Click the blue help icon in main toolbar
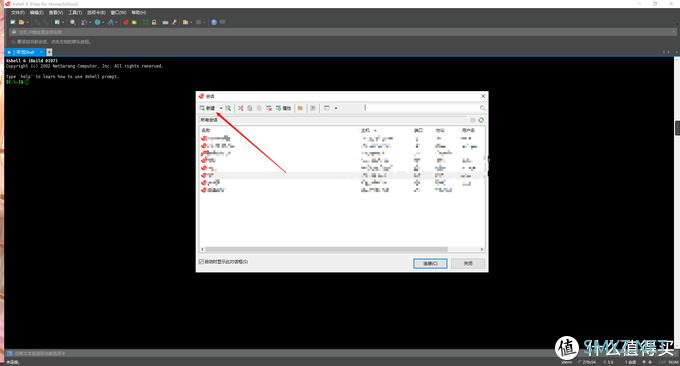680x366 pixels. (x=214, y=22)
